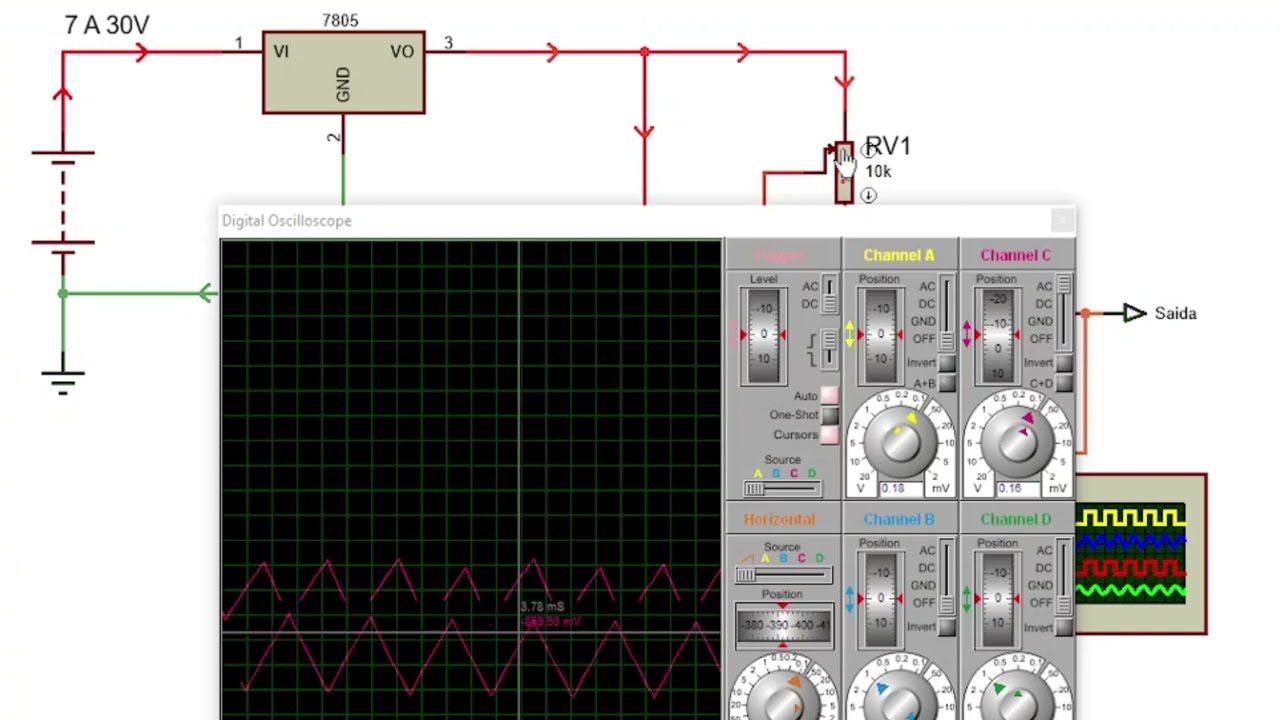Select the oscilloscope instrument component

[x=1141, y=554]
